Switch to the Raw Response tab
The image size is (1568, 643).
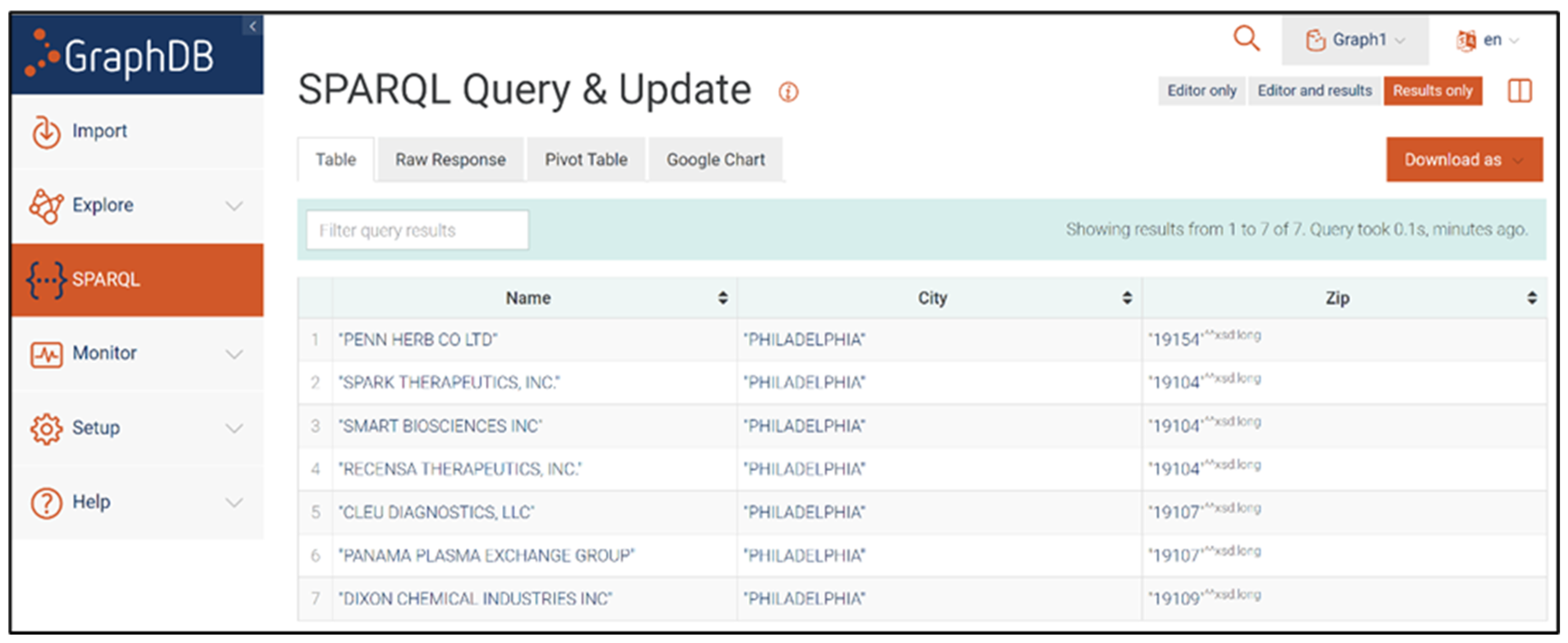pyautogui.click(x=450, y=160)
